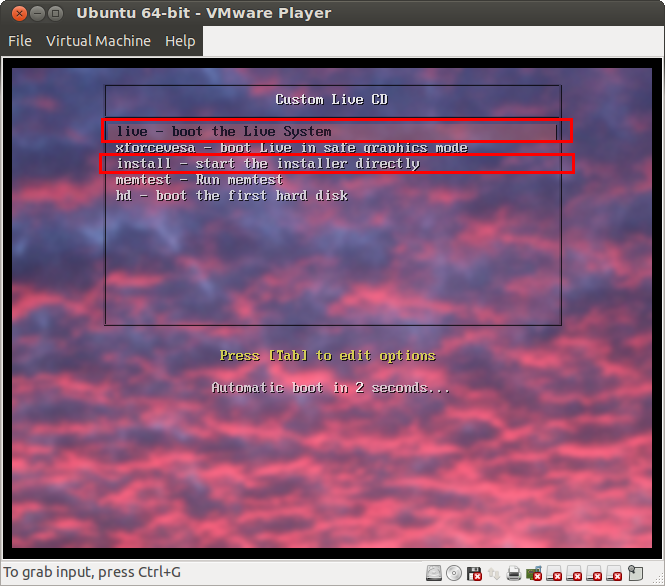Click the 'Ubuntu 64-bit - VMware Player' window title
Screen dimensions: 665x586
tap(204, 13)
